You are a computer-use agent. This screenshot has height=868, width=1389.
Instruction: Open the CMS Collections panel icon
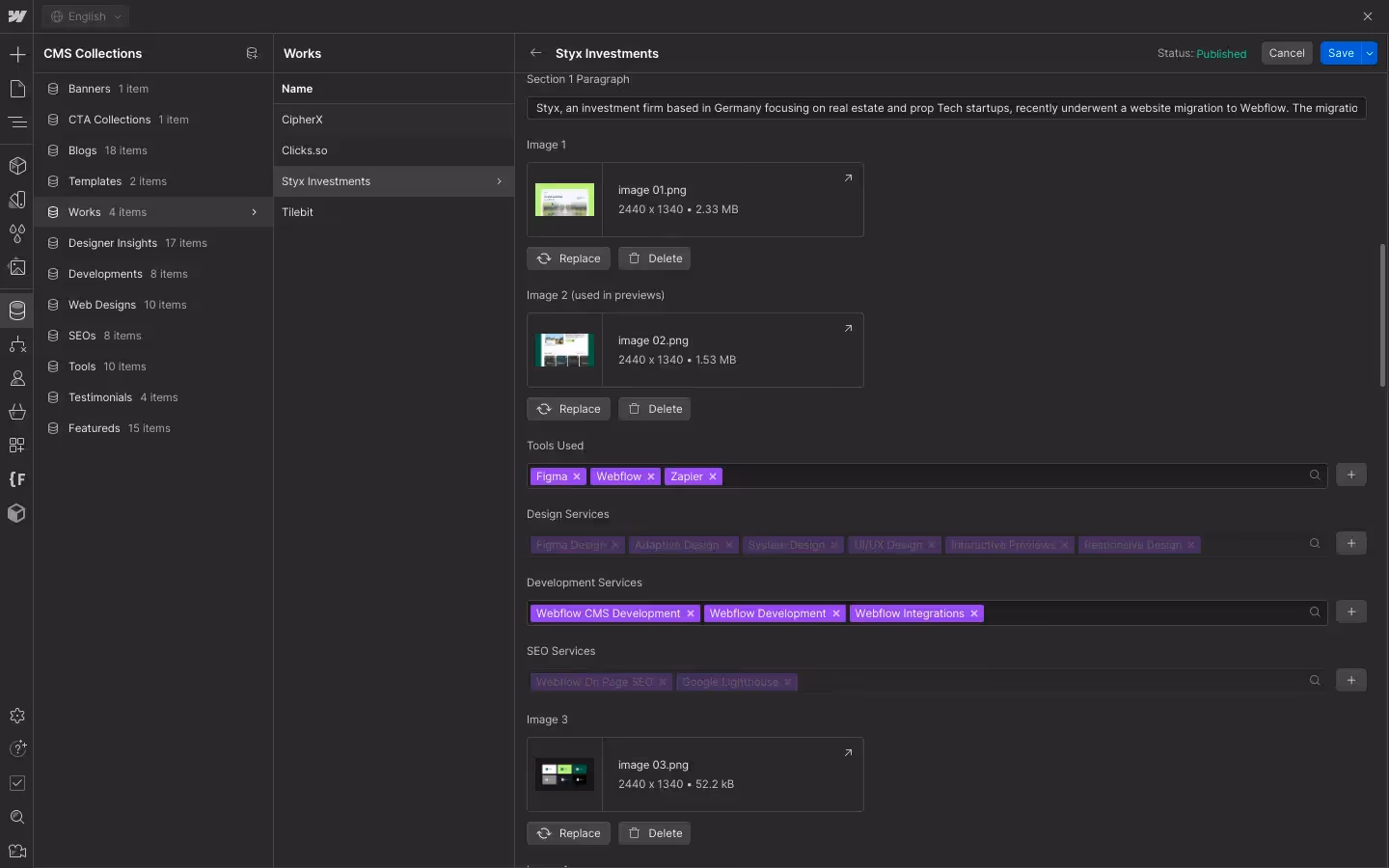coord(16,311)
